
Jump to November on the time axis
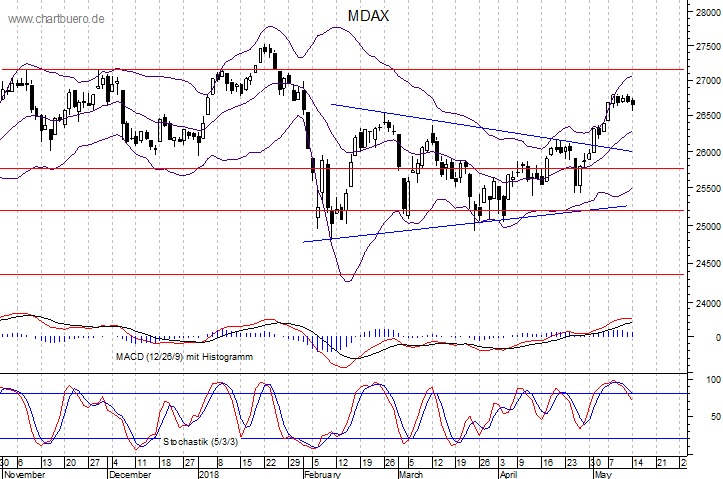point(23,473)
